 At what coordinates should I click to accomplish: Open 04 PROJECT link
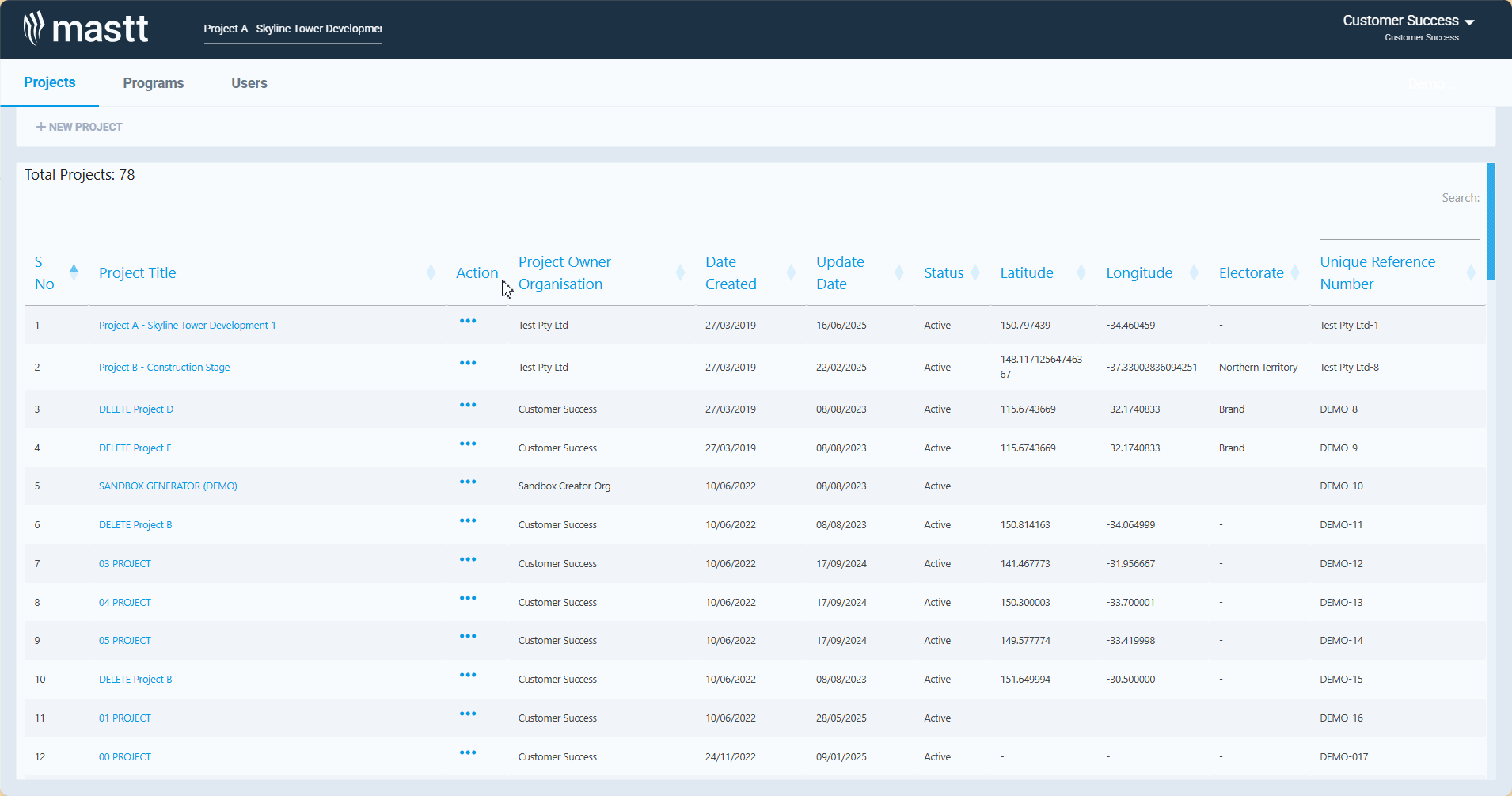click(125, 603)
